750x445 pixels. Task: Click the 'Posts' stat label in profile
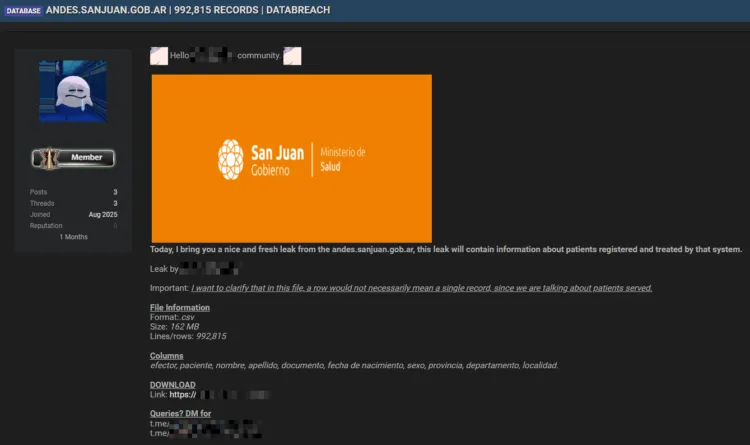click(38, 192)
